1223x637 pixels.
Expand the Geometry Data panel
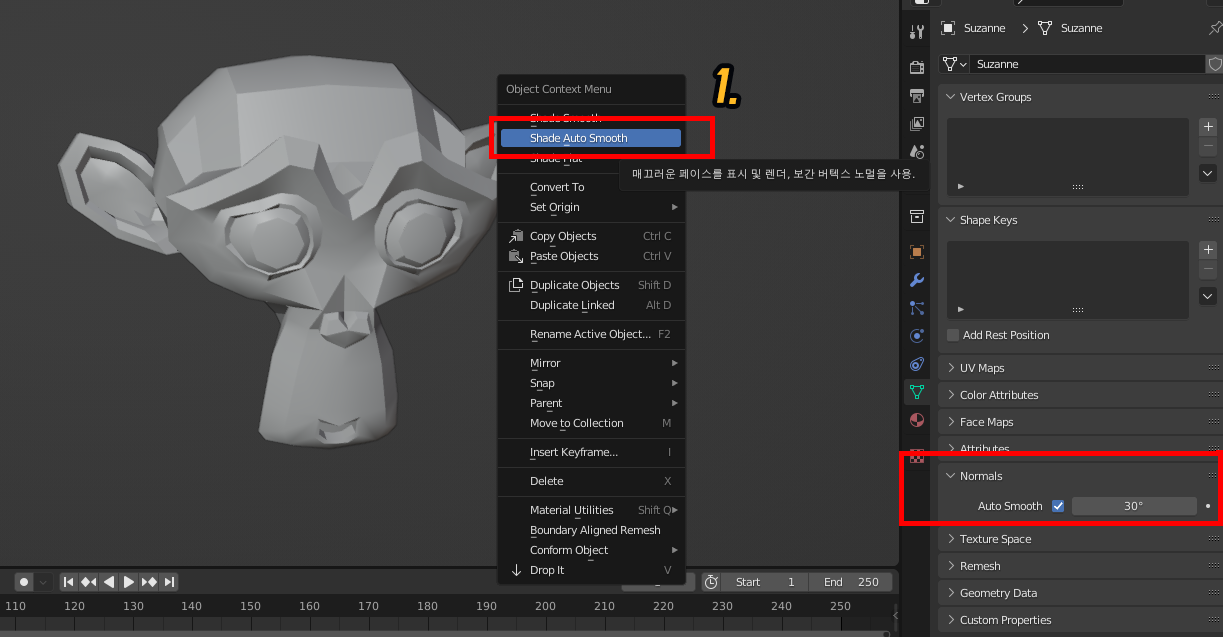pos(951,593)
